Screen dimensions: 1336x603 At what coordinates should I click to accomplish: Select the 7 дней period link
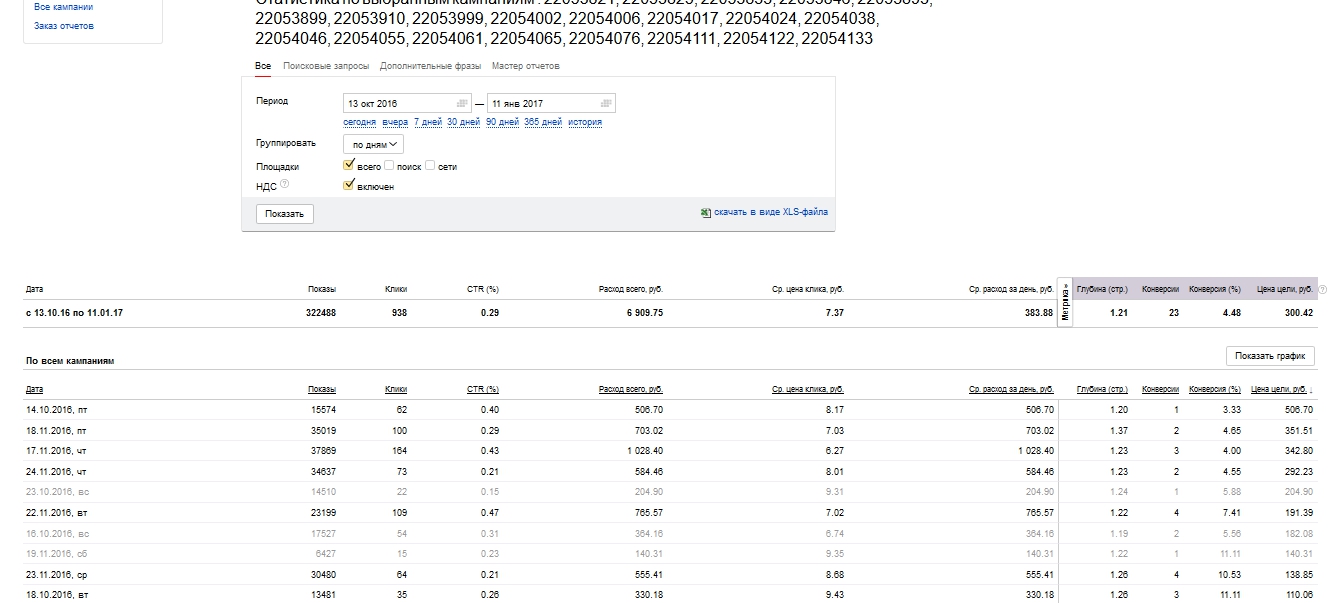pyautogui.click(x=428, y=122)
